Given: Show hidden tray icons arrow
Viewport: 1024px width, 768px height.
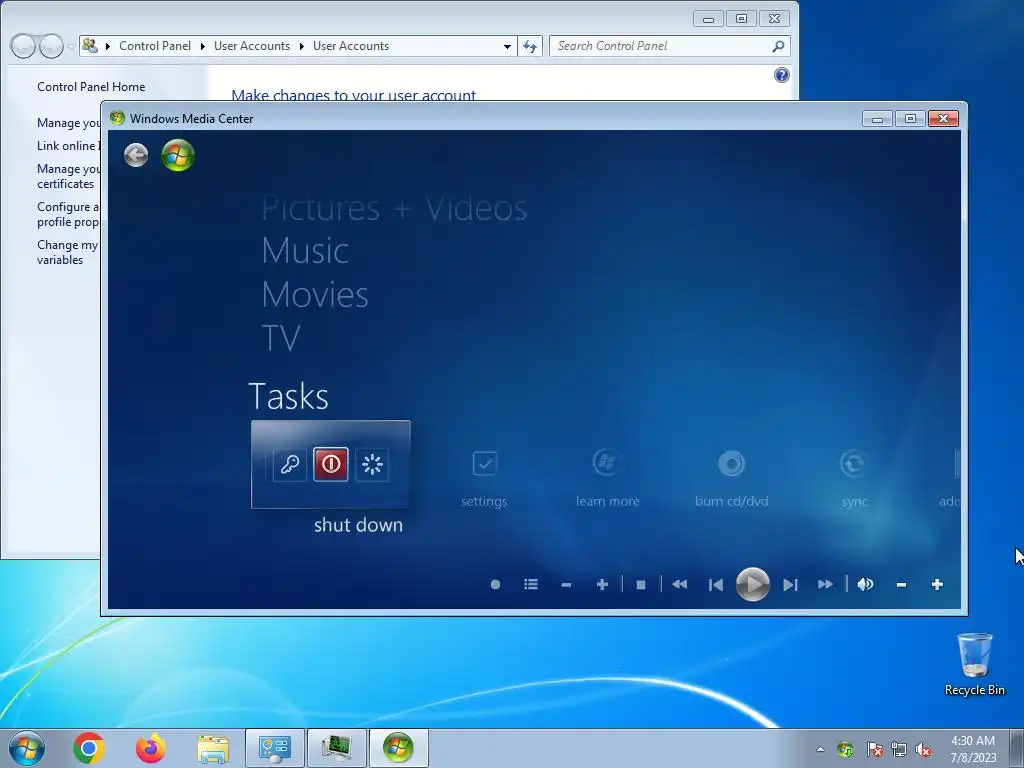Looking at the screenshot, I should [820, 749].
